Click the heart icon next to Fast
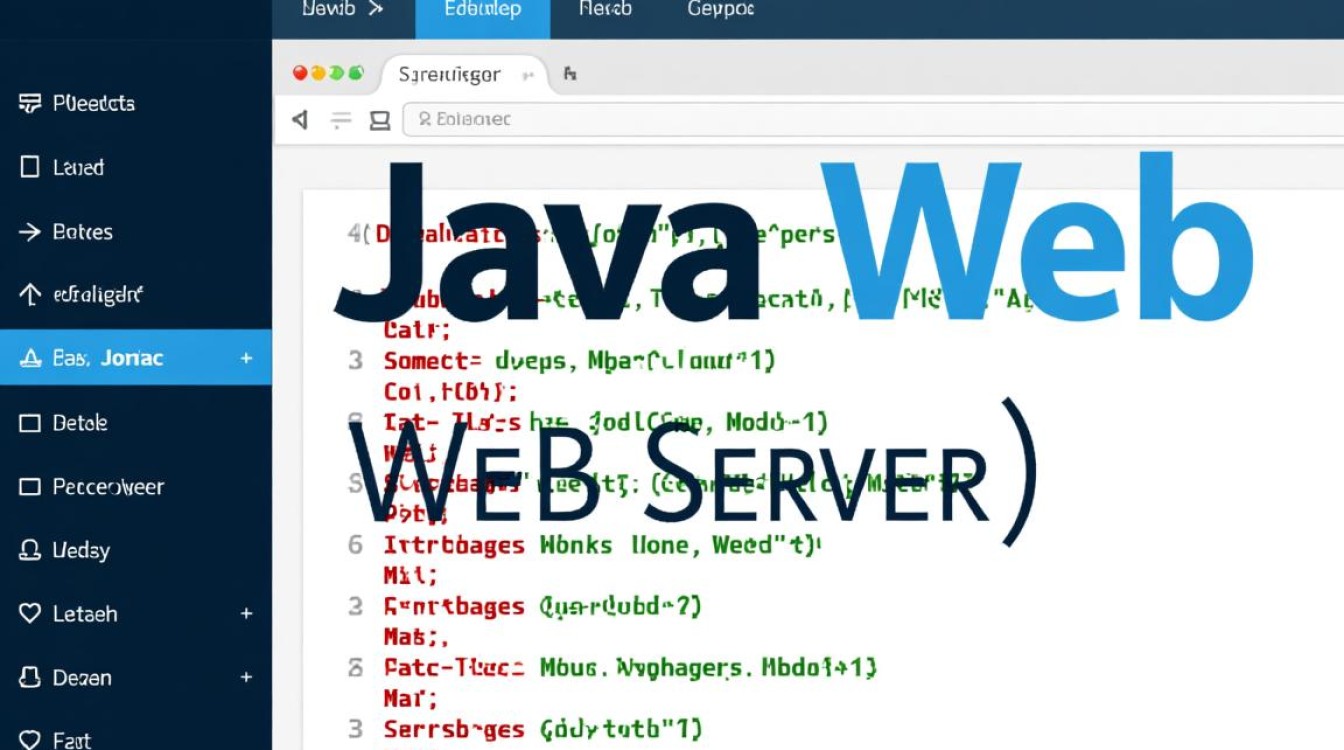This screenshot has width=1344, height=750. click(x=30, y=740)
